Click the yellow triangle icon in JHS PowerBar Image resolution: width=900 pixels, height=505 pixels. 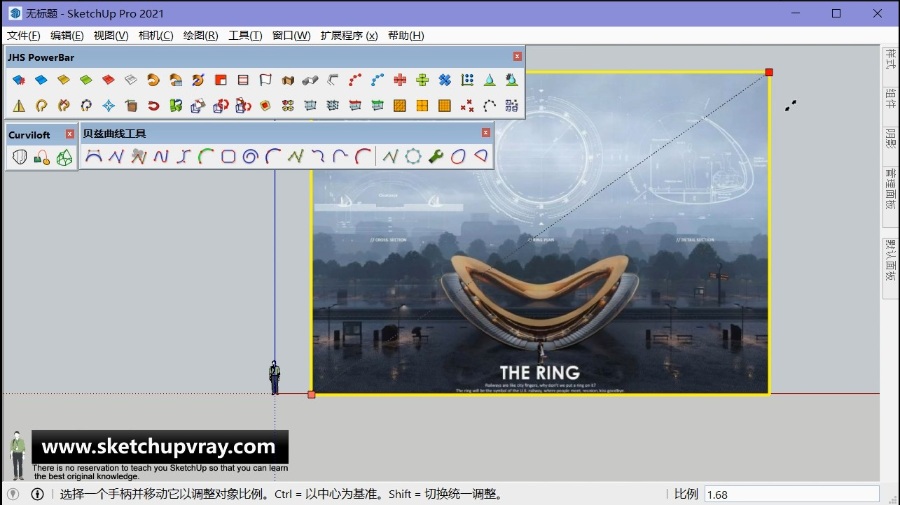(18, 106)
